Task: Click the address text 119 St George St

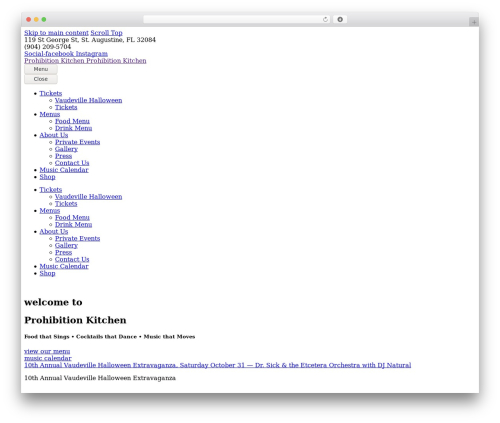Action: point(90,40)
